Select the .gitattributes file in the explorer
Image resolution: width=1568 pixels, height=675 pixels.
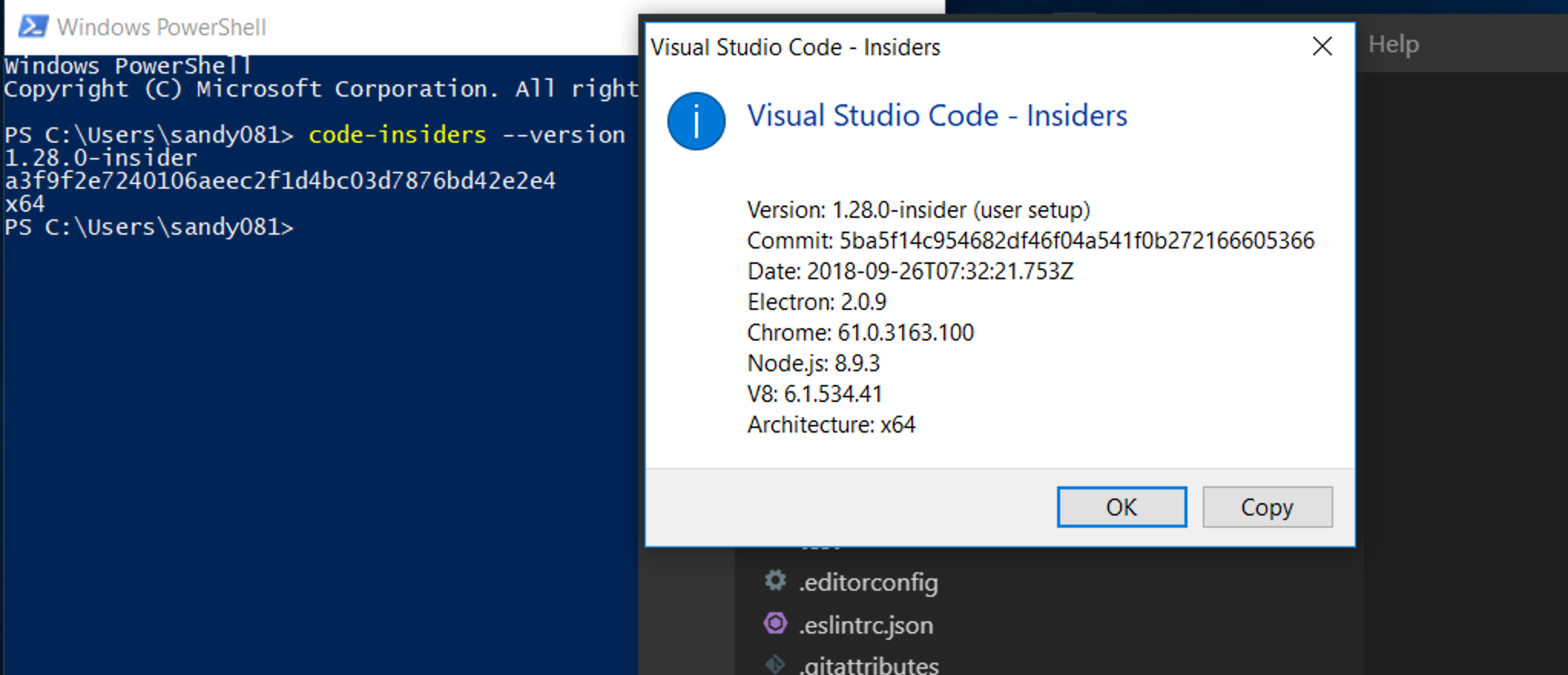(x=868, y=664)
